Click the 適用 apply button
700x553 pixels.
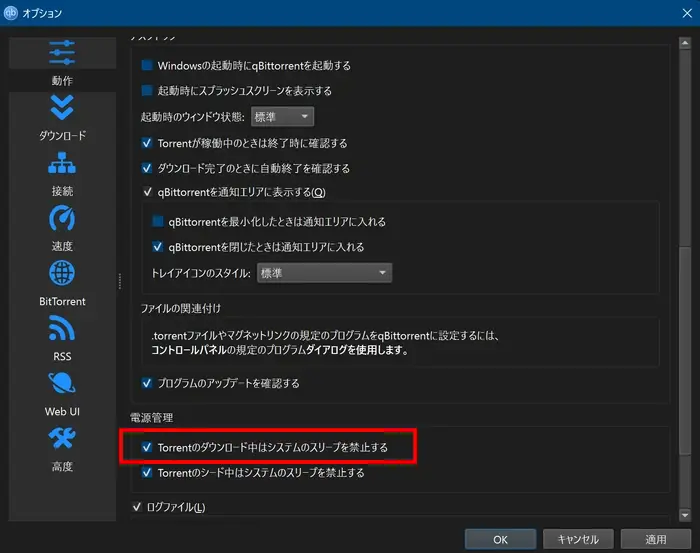[x=656, y=540]
